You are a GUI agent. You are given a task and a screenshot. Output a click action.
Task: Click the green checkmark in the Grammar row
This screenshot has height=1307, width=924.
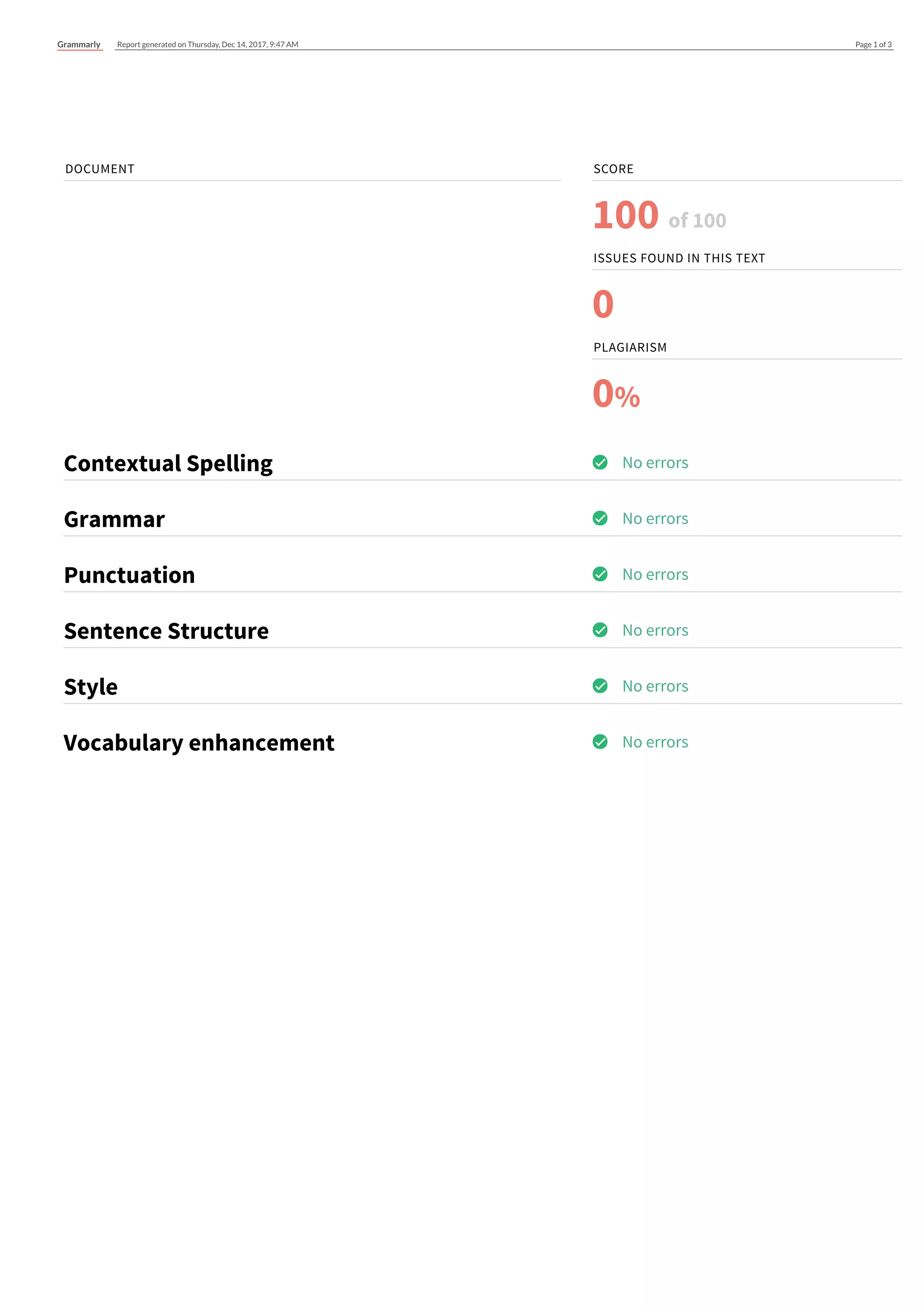point(600,518)
